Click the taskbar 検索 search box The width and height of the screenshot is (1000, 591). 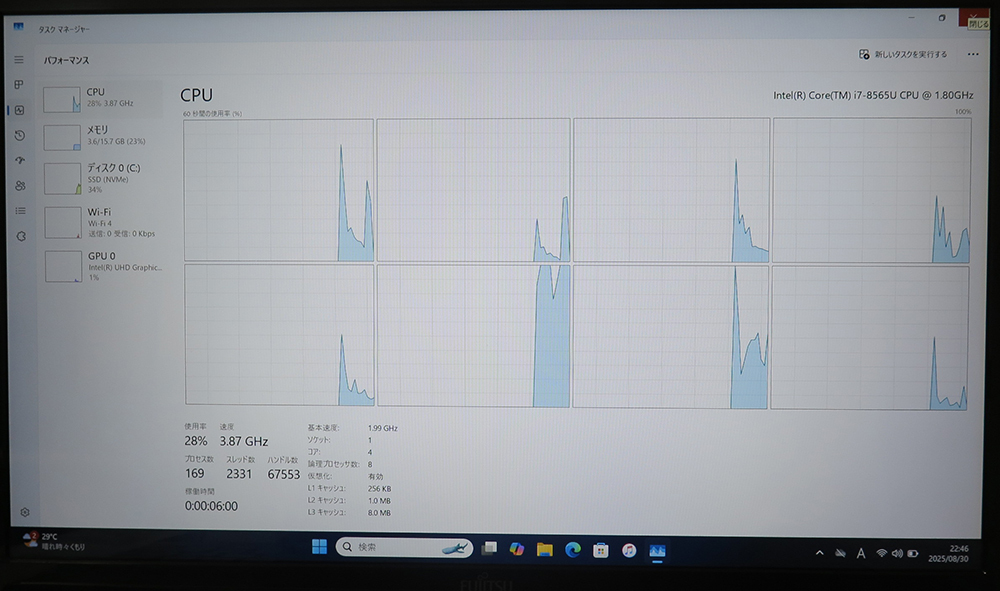coord(404,547)
